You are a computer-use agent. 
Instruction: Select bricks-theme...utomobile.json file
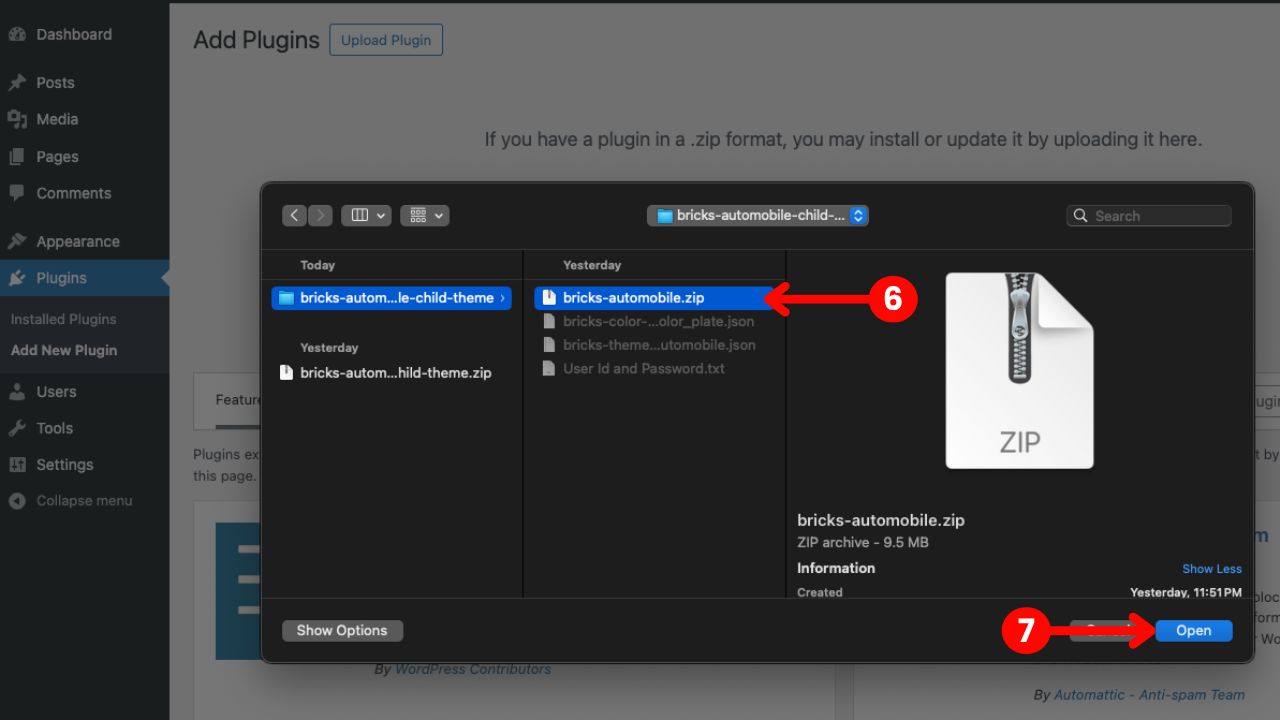click(x=653, y=345)
